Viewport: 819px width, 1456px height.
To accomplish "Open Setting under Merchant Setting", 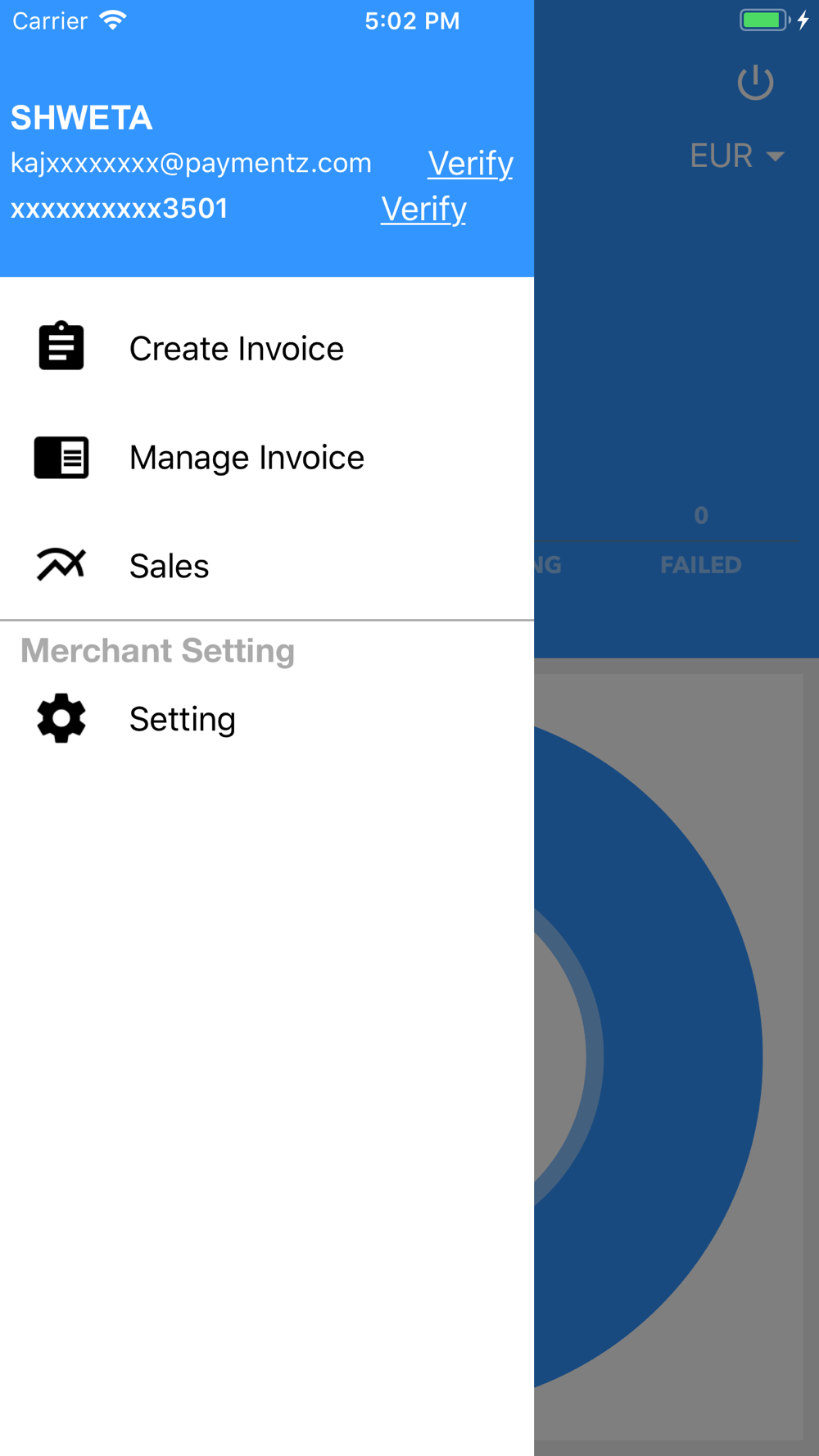I will coord(267,719).
